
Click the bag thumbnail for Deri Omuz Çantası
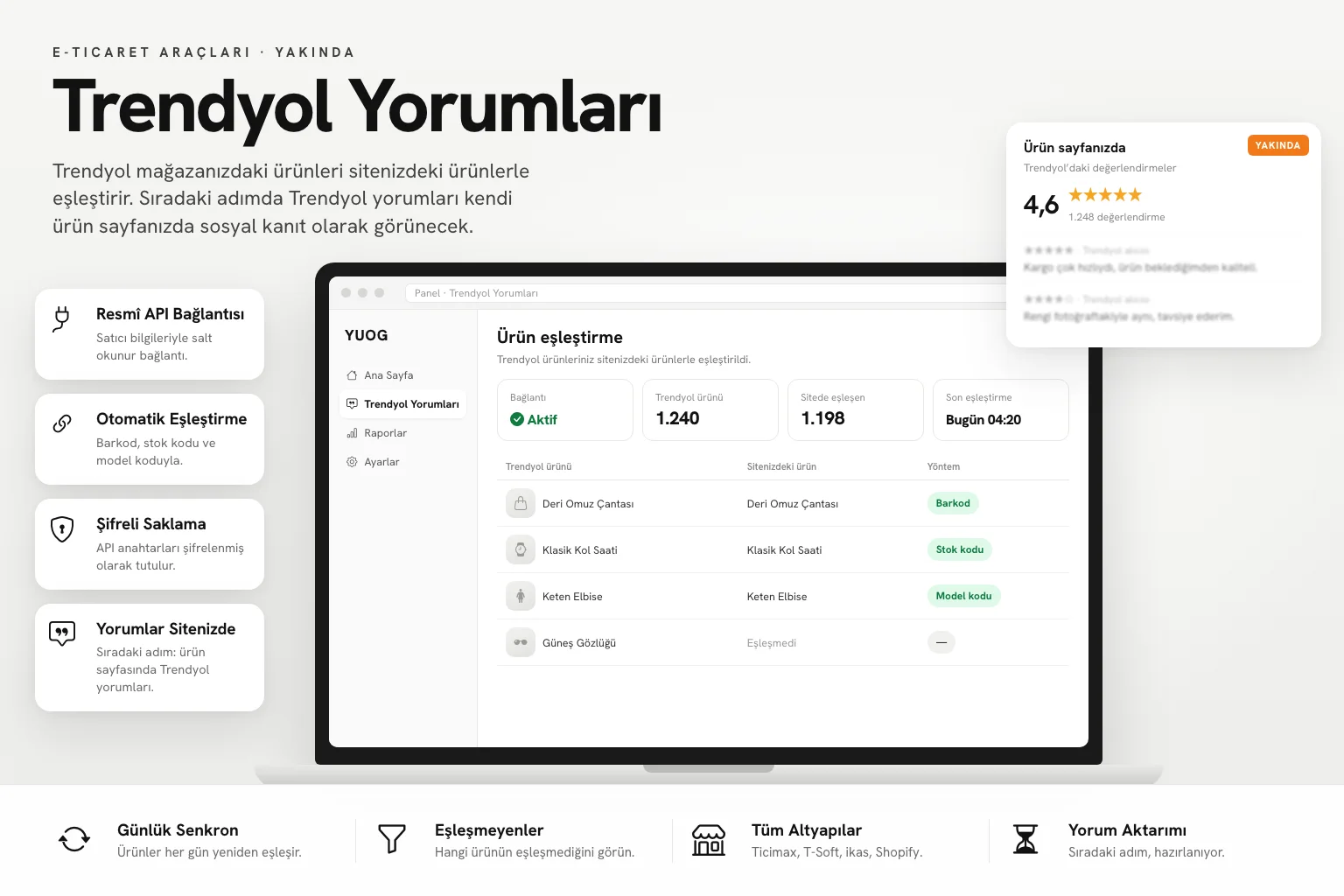coord(521,503)
